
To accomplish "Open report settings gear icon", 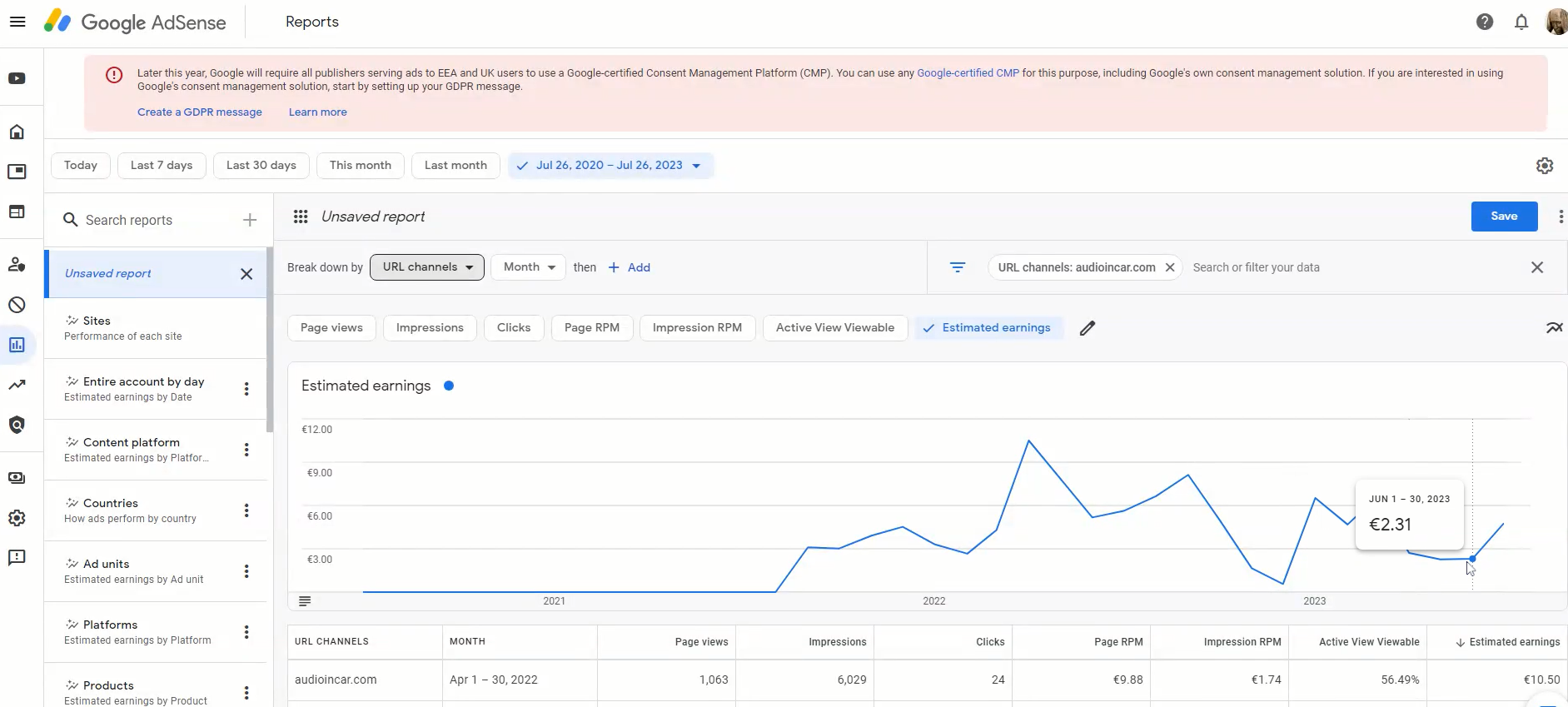I will pos(1545,166).
